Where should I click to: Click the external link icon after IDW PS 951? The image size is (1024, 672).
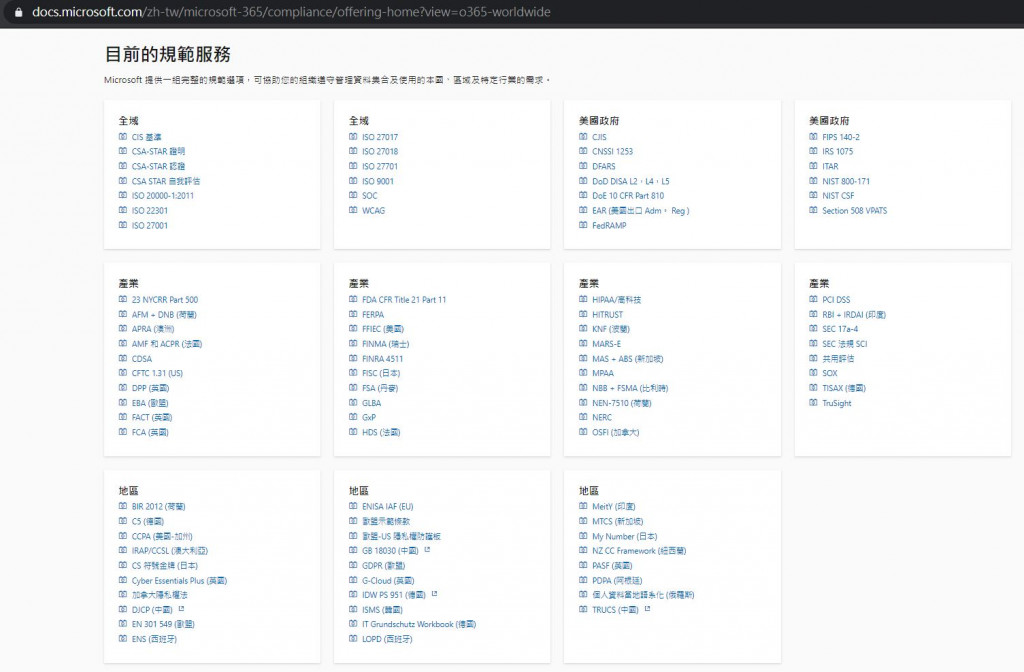pyautogui.click(x=434, y=594)
